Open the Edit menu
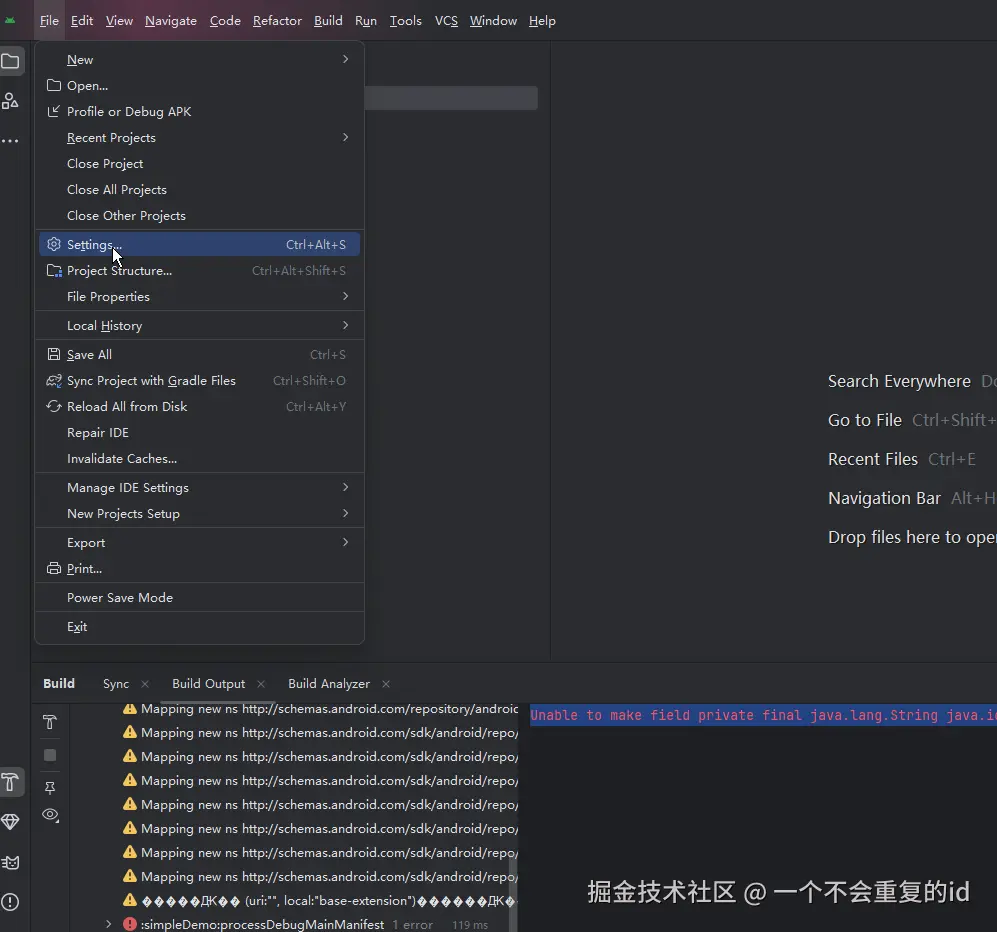This screenshot has width=997, height=932. (x=82, y=21)
